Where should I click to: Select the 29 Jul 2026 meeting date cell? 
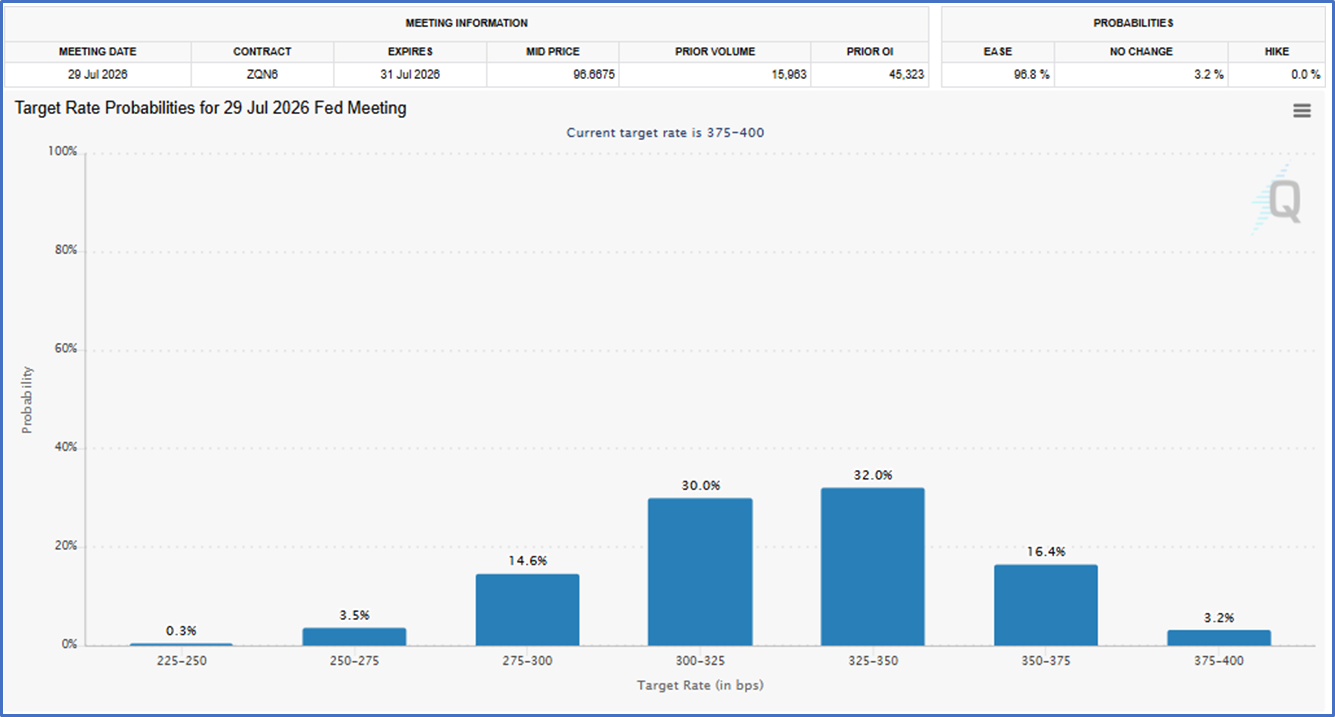click(97, 74)
